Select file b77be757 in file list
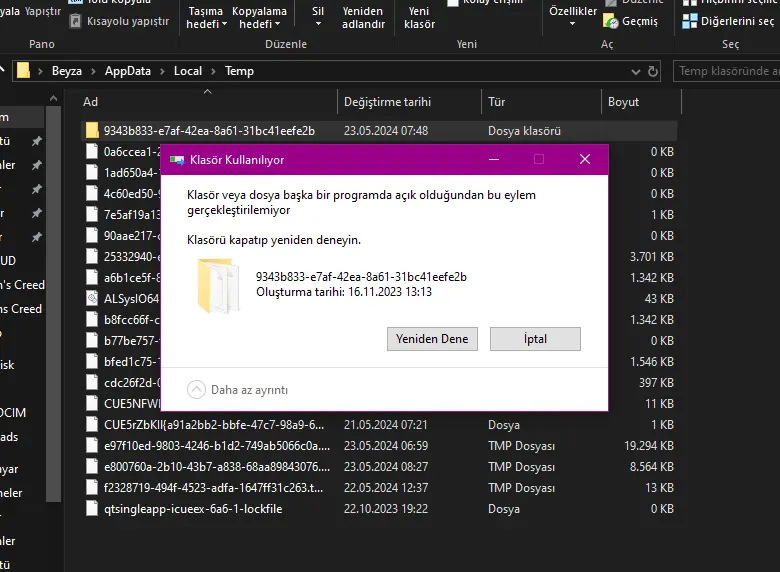780x572 pixels. [x=132, y=341]
